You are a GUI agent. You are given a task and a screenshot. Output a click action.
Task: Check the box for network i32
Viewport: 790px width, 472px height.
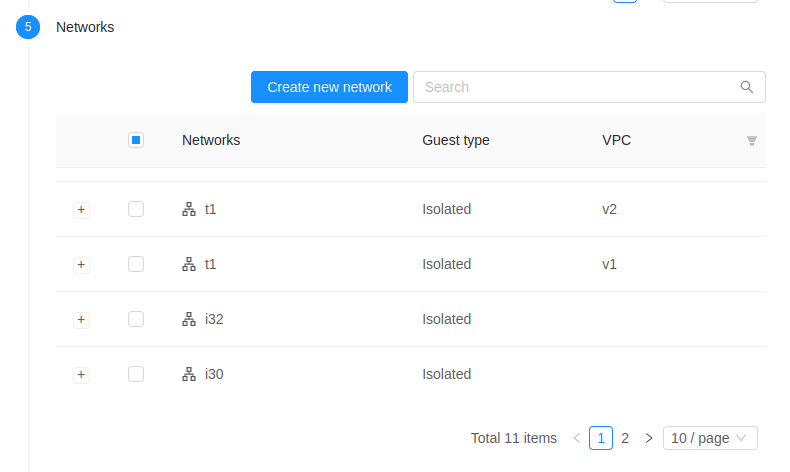pos(136,319)
